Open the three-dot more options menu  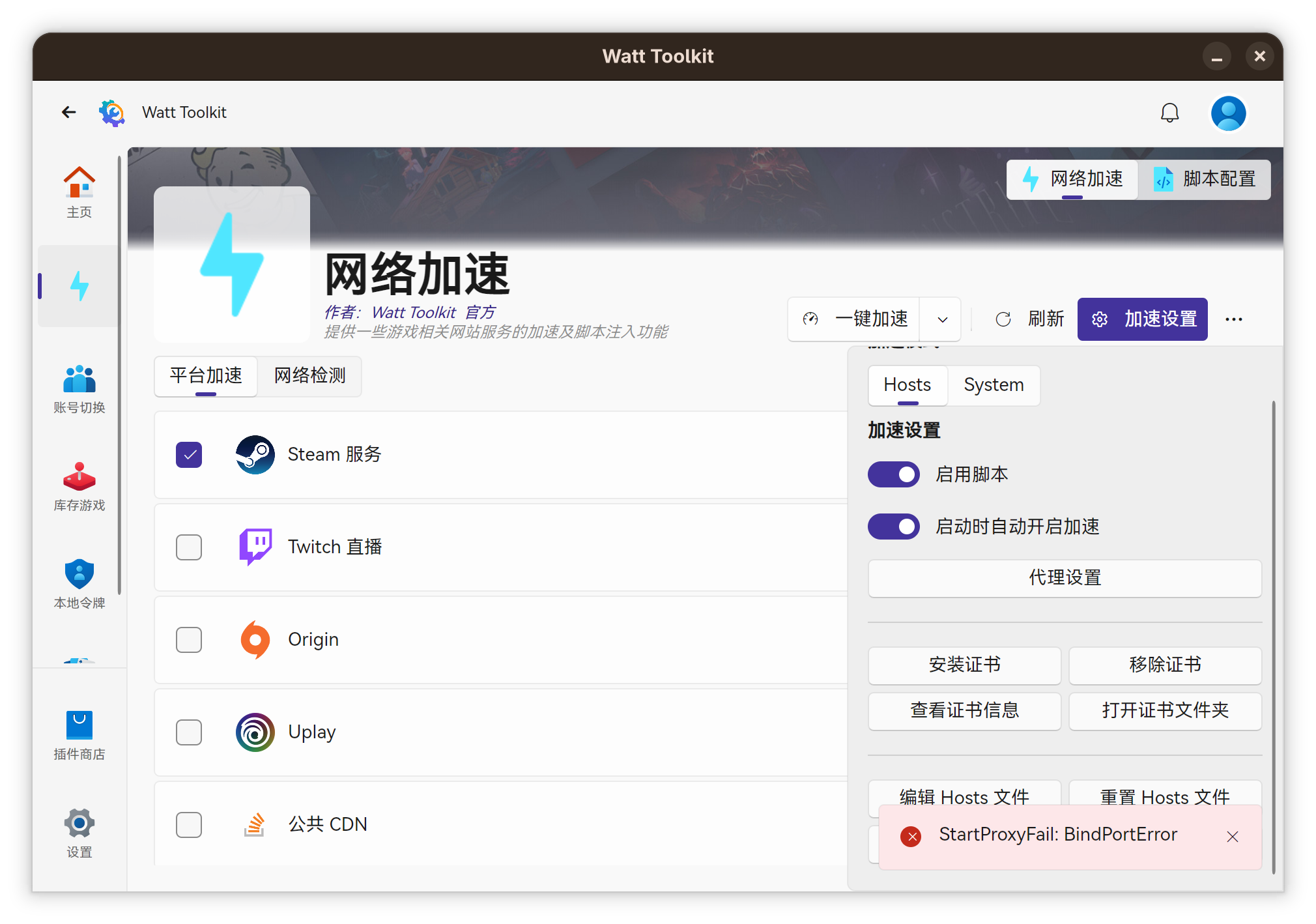pyautogui.click(x=1233, y=319)
